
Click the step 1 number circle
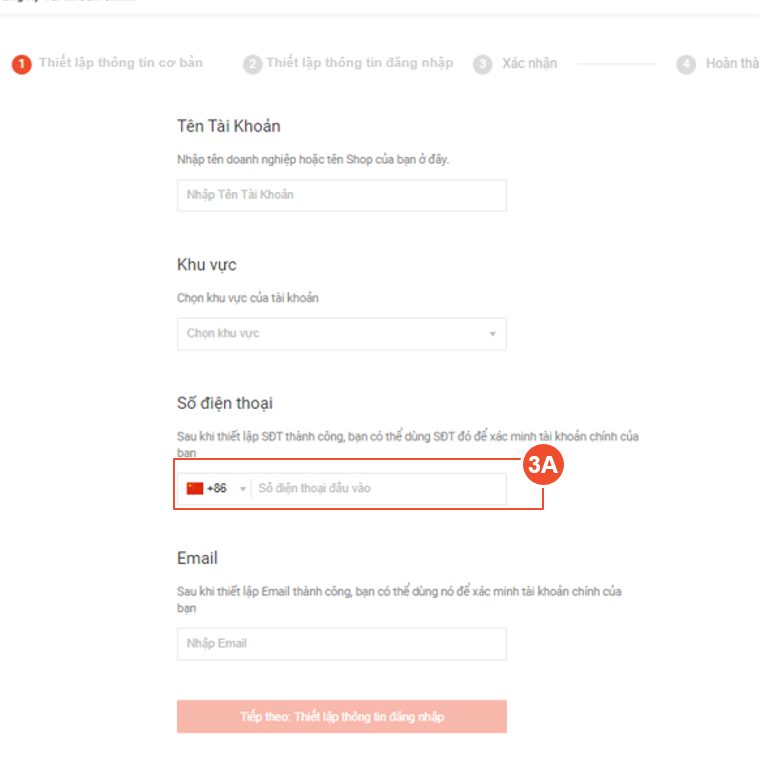pyautogui.click(x=21, y=64)
